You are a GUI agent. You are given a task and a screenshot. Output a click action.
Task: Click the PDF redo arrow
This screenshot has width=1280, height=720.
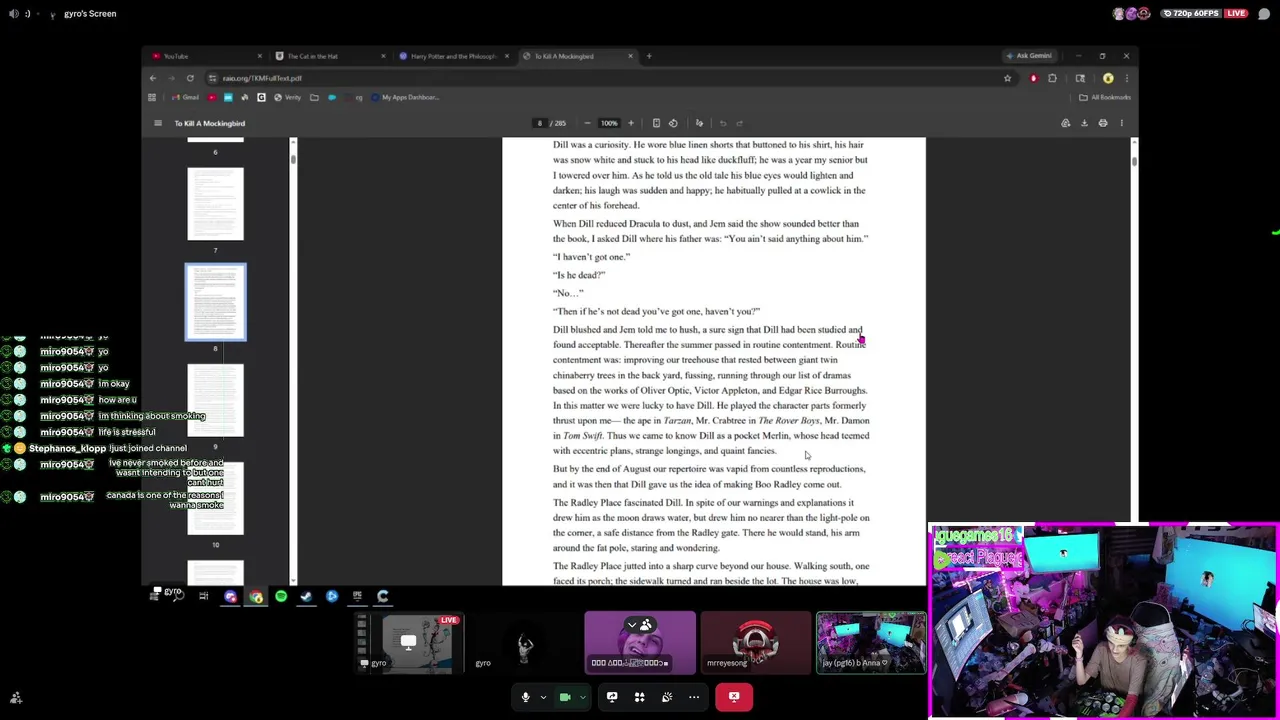point(740,123)
